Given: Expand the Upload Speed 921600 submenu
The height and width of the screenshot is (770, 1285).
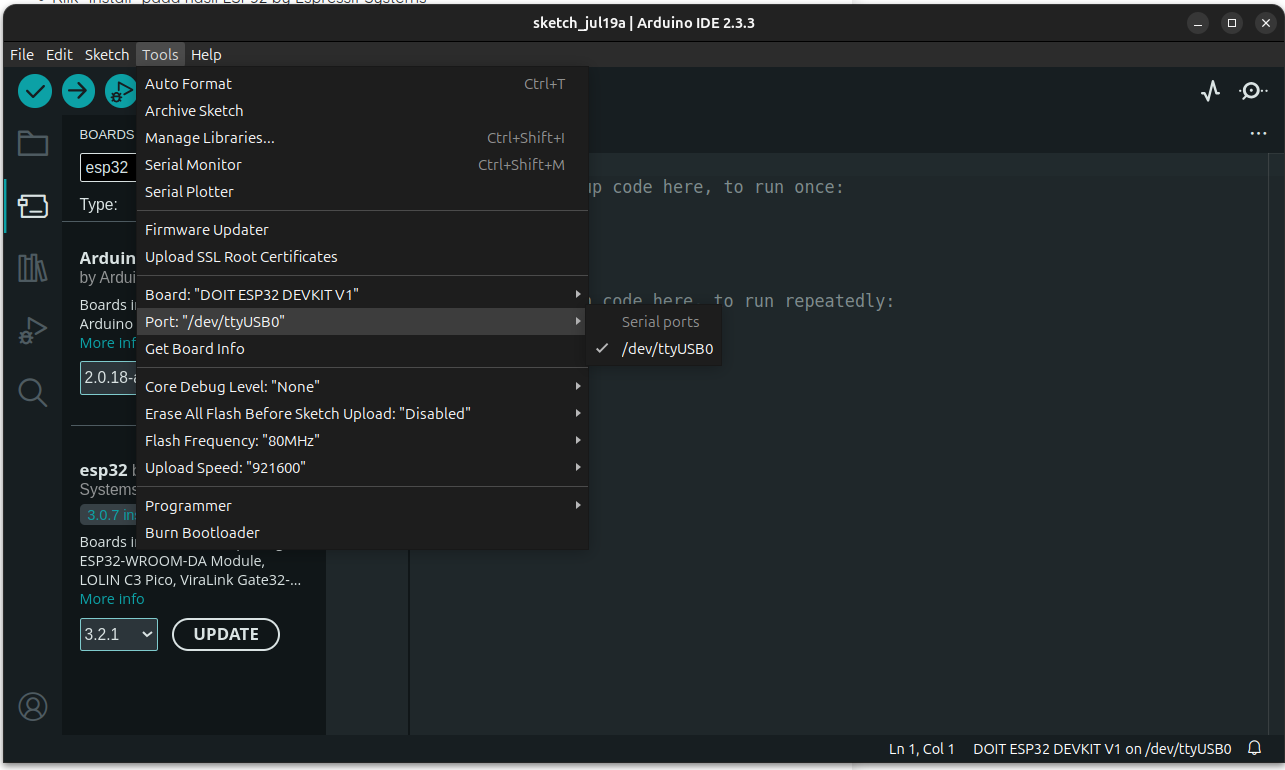Looking at the screenshot, I should click(362, 467).
